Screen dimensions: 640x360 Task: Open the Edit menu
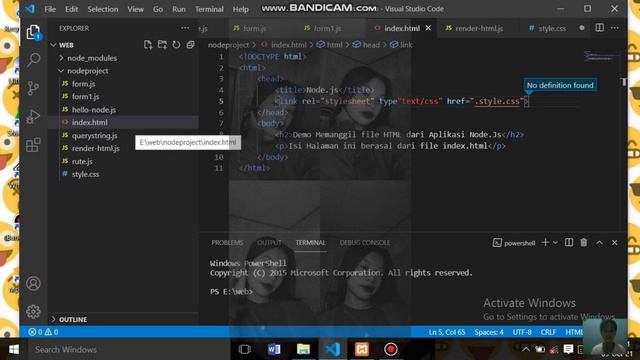click(x=71, y=9)
